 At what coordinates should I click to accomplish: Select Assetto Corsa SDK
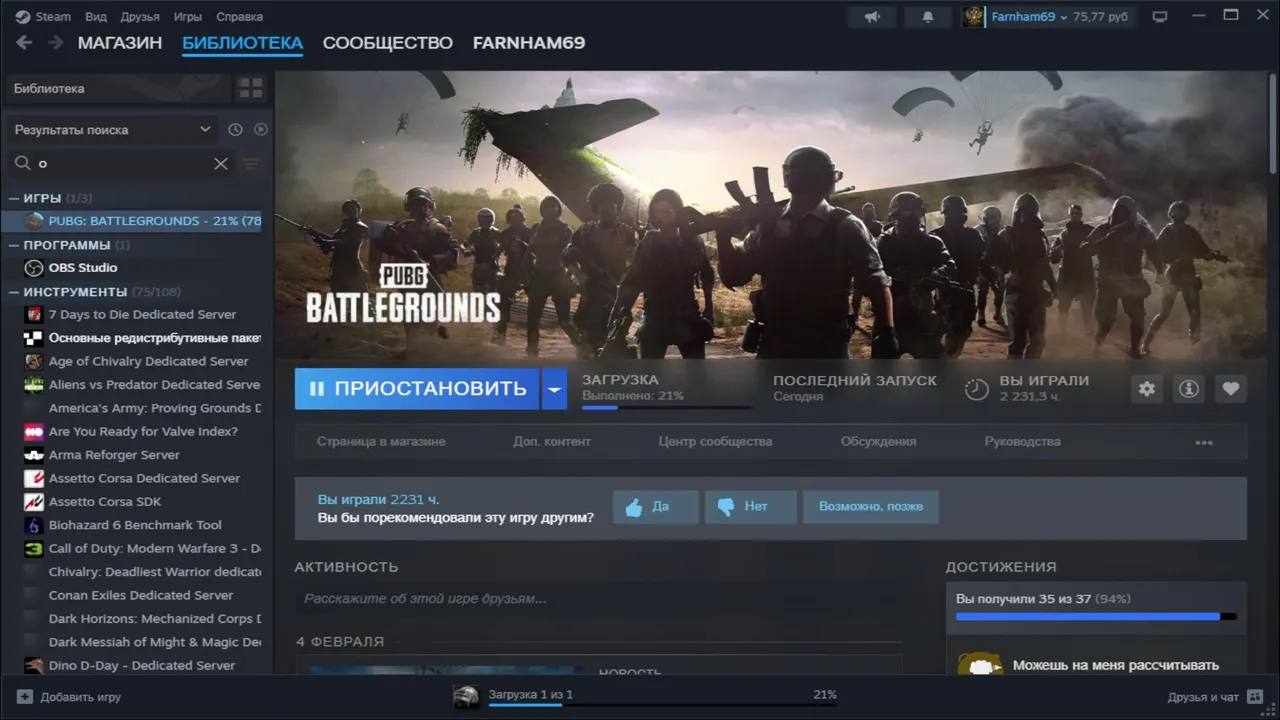[141, 501]
